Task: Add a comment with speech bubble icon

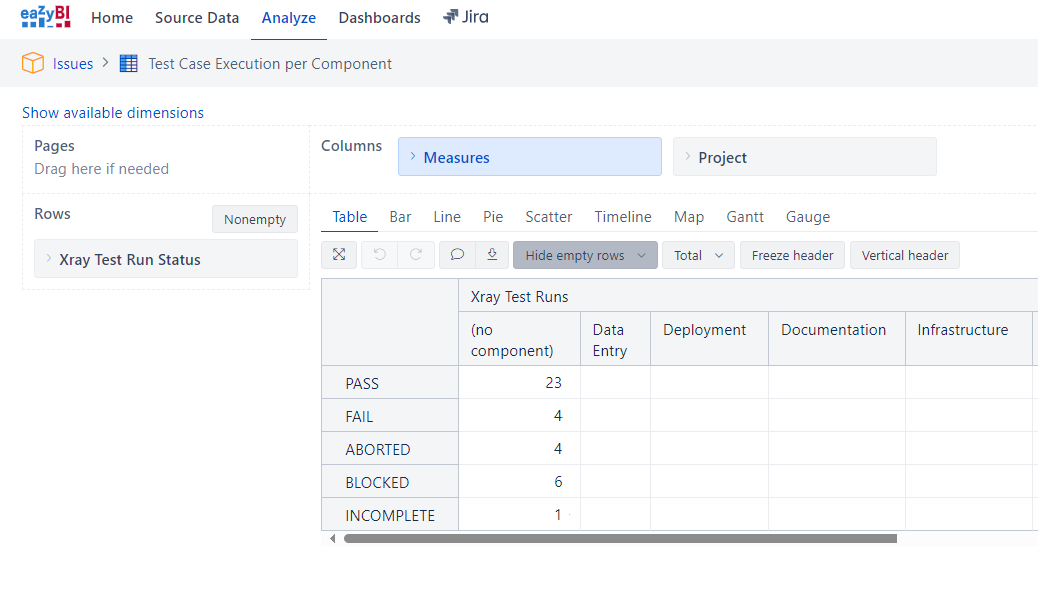Action: 457,255
